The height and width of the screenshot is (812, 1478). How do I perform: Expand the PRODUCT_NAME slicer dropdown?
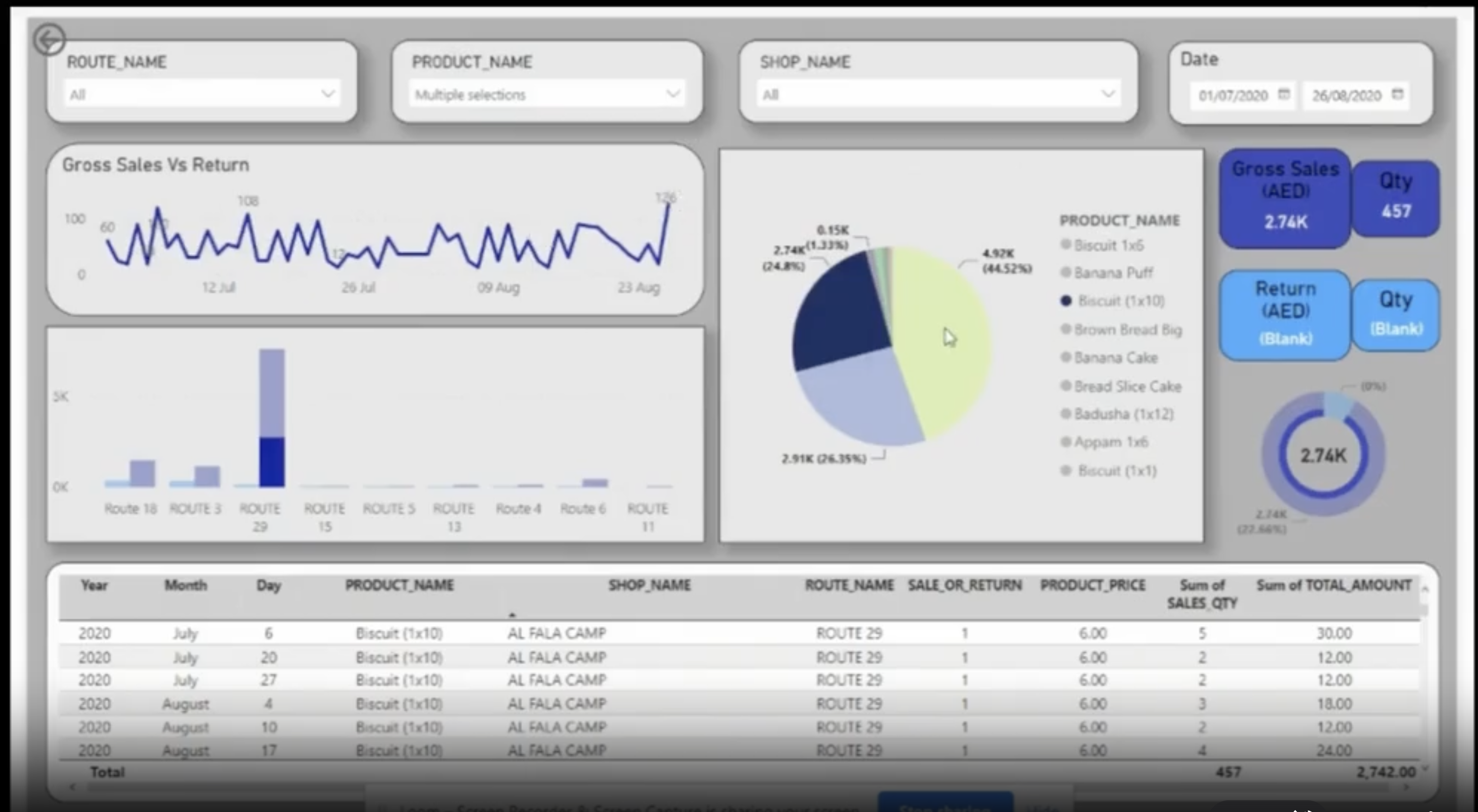pyautogui.click(x=673, y=94)
